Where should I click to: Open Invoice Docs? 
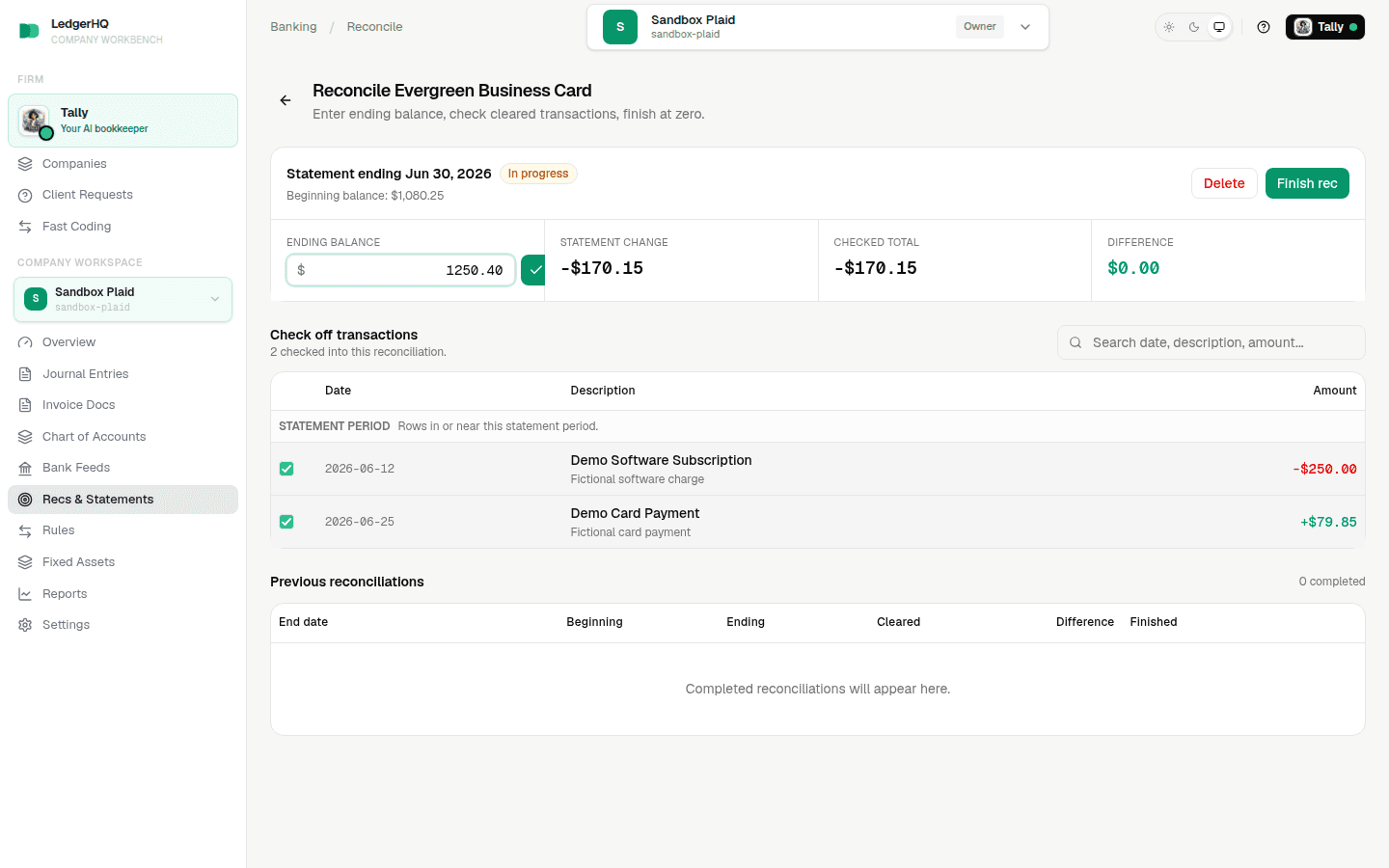coord(123,405)
